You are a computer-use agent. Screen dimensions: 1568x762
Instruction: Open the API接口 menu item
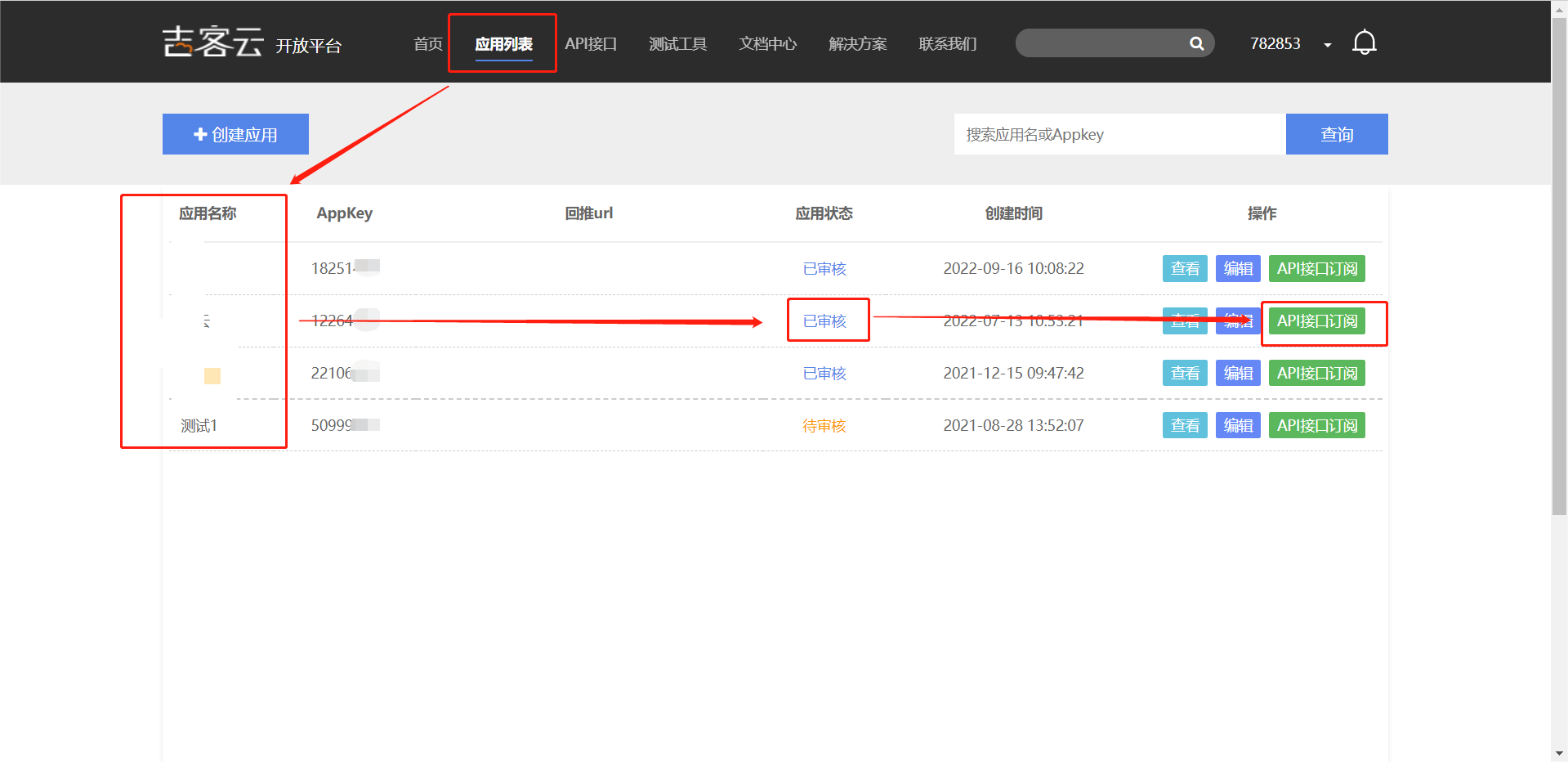point(591,44)
